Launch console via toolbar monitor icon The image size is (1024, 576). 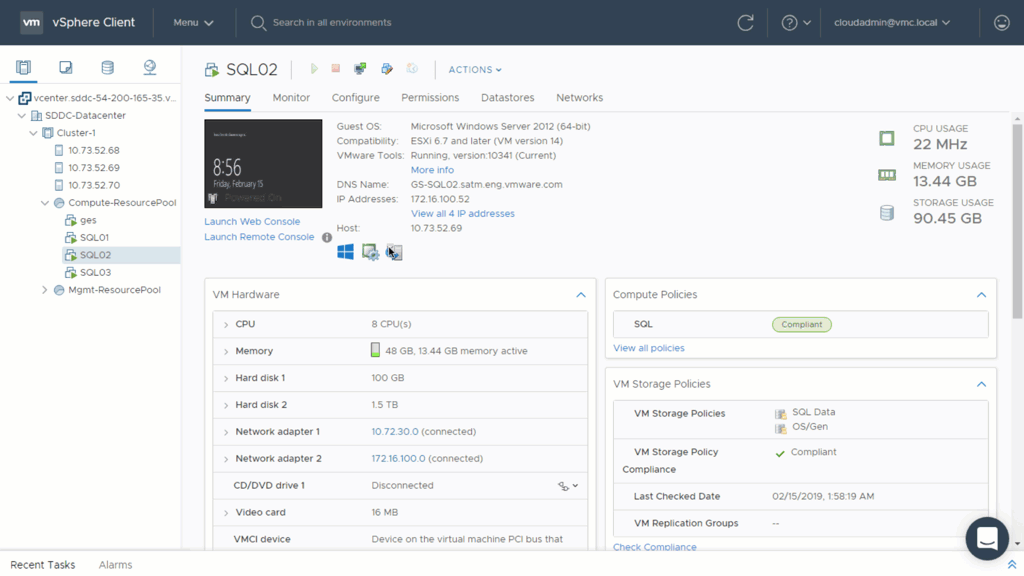click(x=360, y=69)
